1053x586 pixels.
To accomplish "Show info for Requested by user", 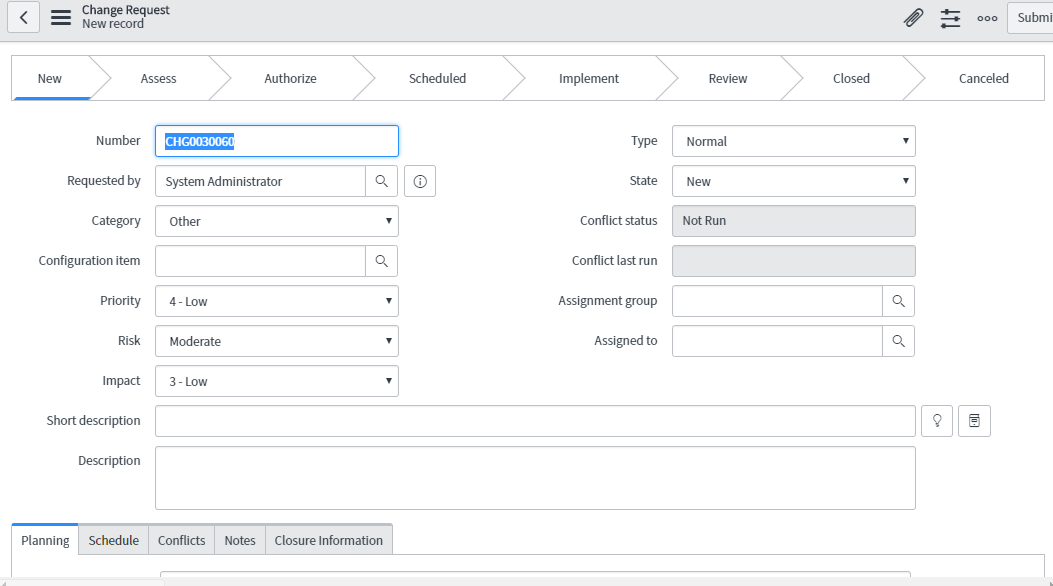I will [x=420, y=181].
